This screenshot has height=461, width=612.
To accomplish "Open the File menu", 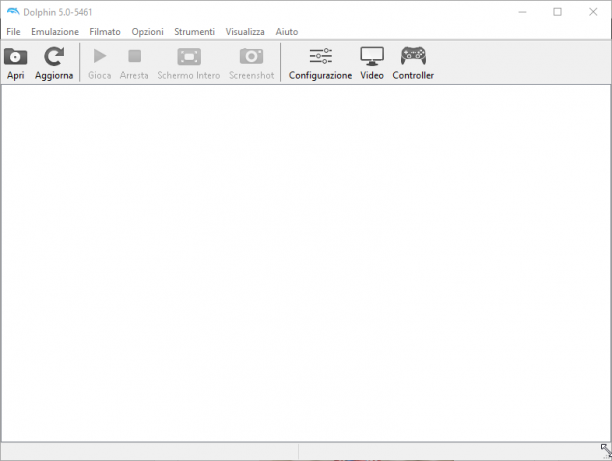I will tap(13, 32).
